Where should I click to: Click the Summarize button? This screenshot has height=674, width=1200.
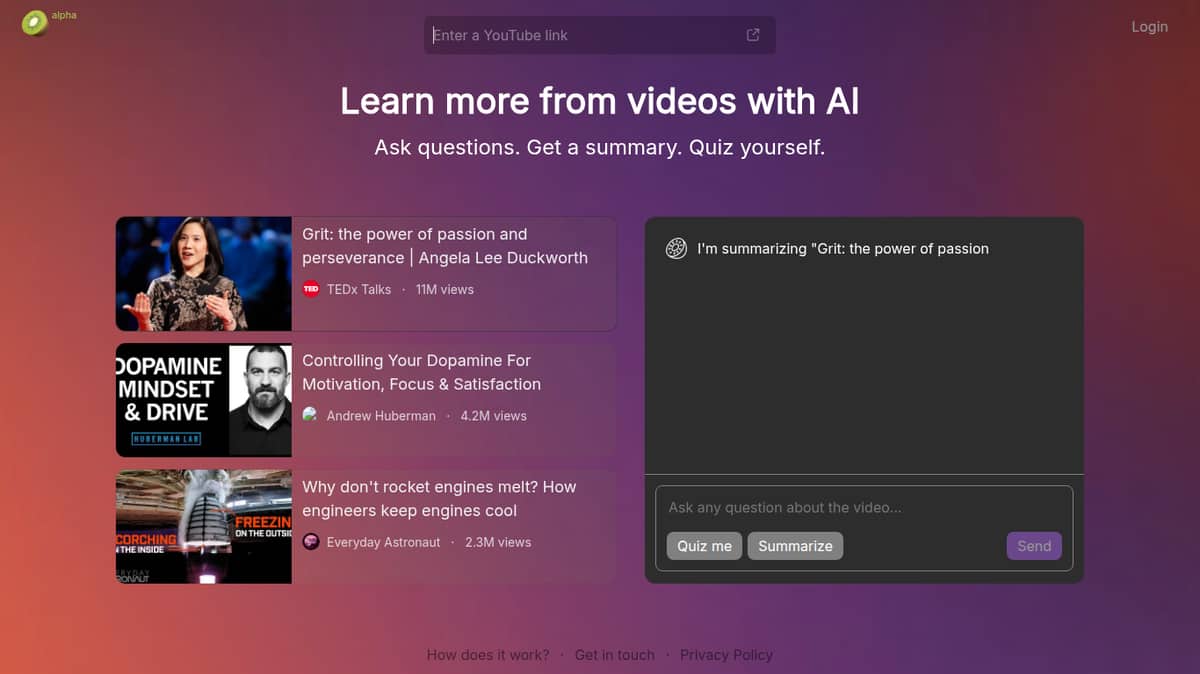795,546
